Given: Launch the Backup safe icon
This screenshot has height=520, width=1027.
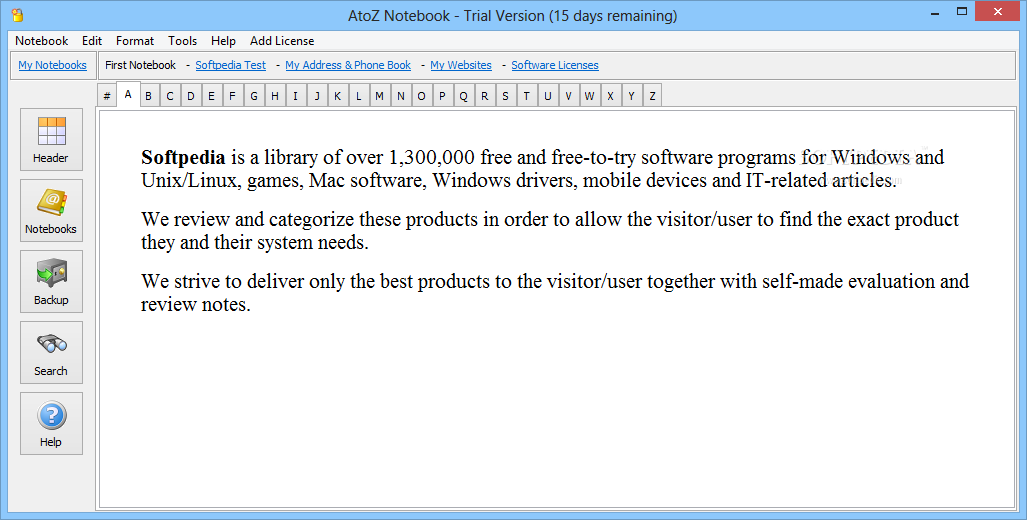Looking at the screenshot, I should click(x=51, y=282).
